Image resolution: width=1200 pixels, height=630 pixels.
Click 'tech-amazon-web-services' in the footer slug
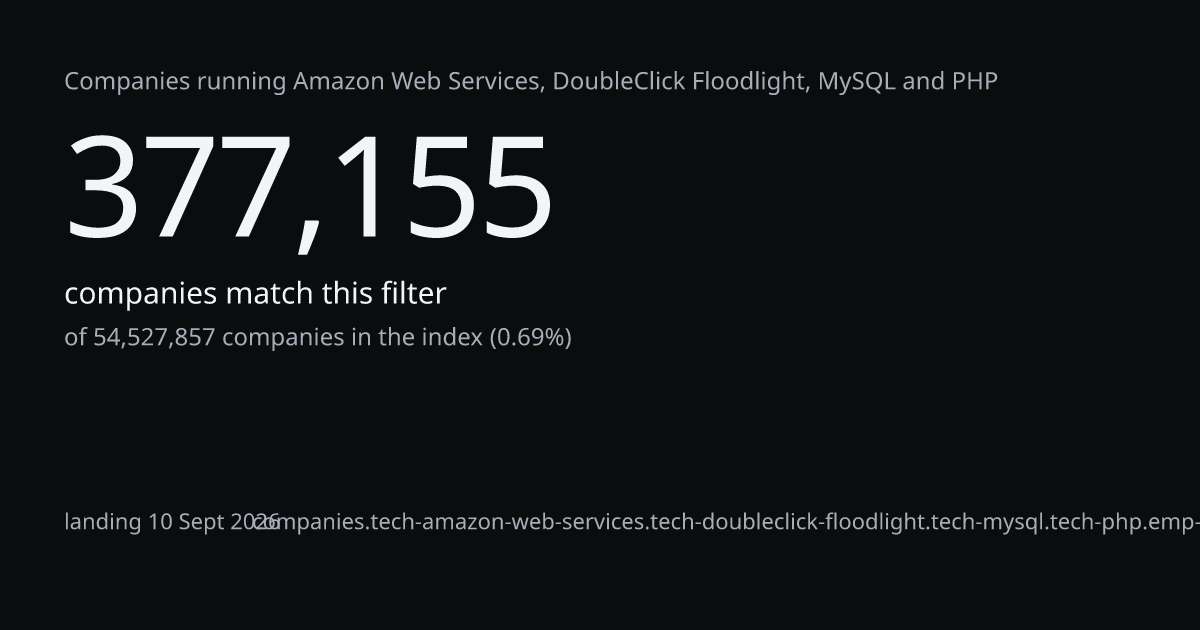507,522
